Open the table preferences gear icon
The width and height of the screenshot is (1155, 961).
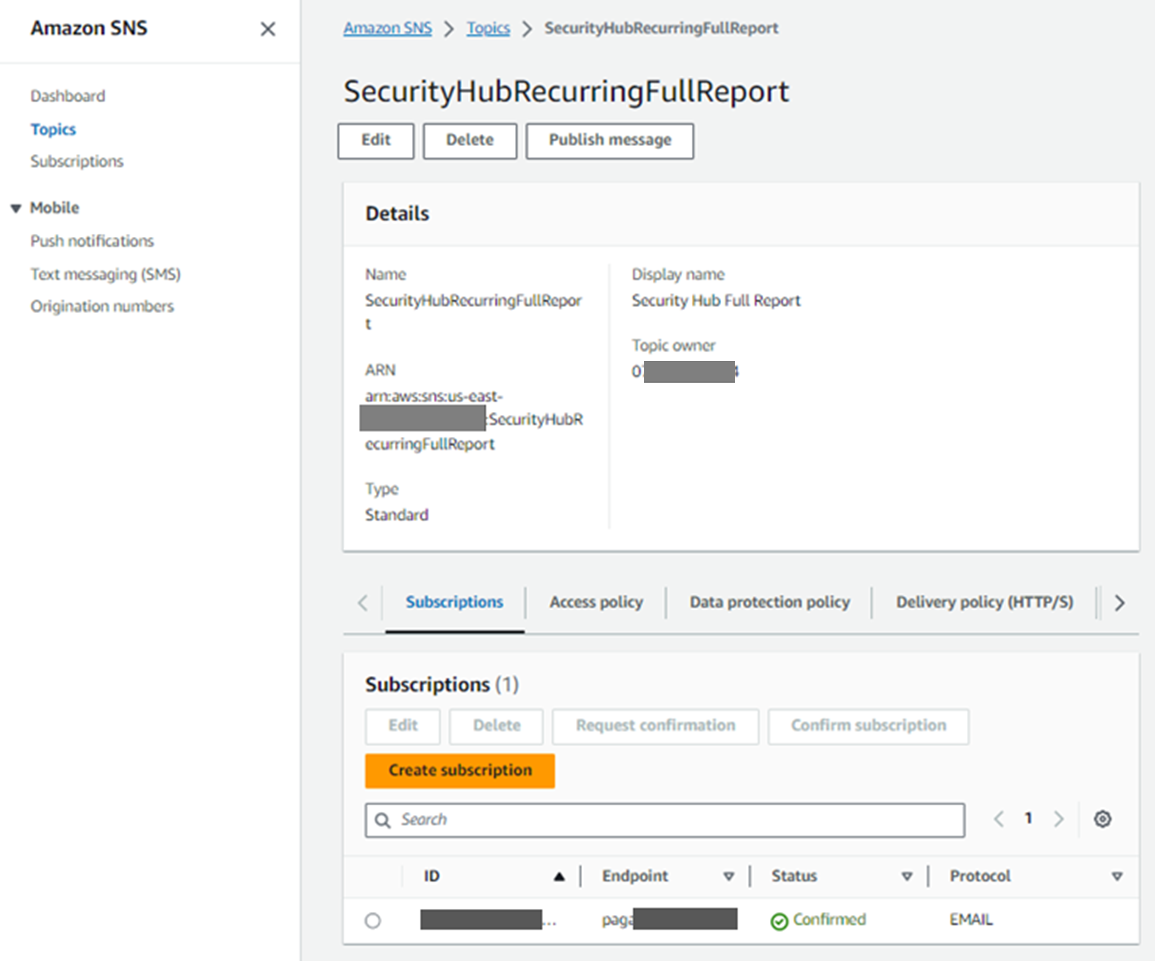[1103, 819]
